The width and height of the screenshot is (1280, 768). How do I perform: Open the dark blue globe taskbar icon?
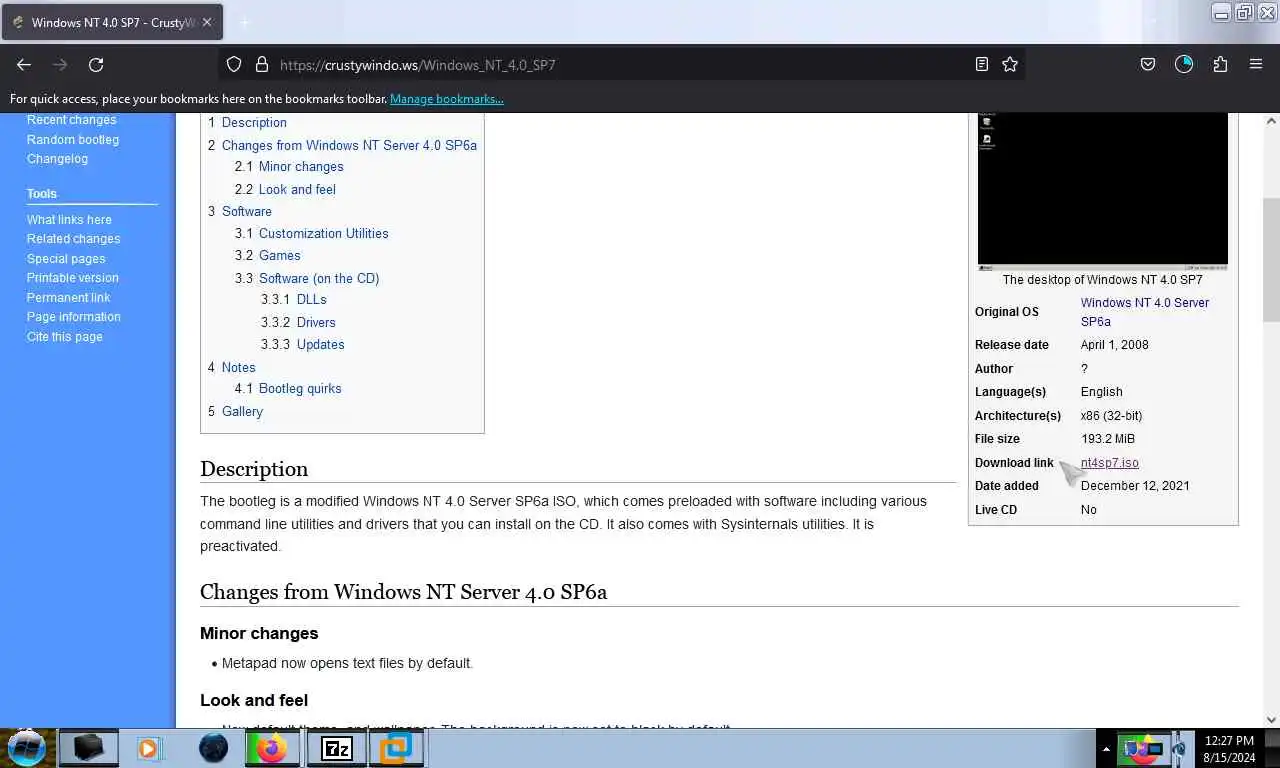pos(213,747)
